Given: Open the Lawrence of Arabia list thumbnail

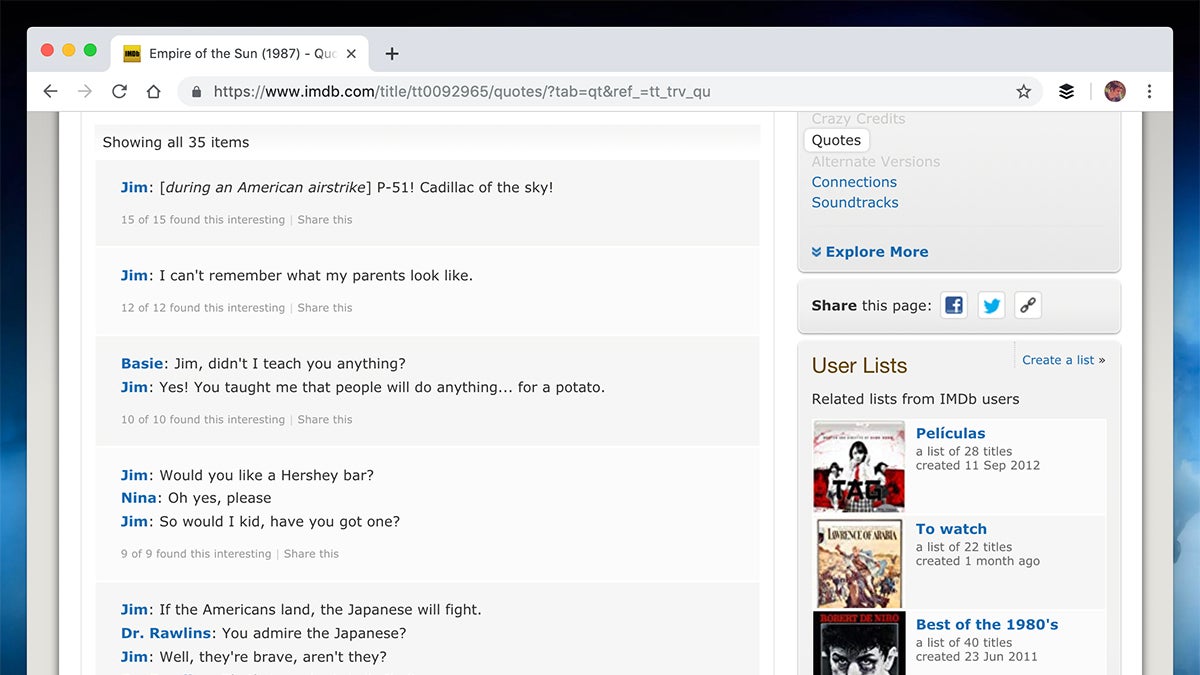Looking at the screenshot, I should point(858,561).
